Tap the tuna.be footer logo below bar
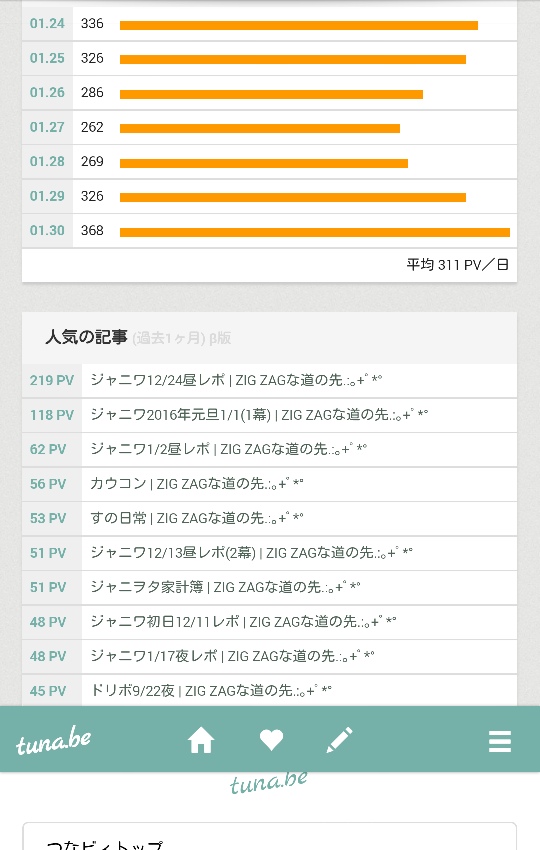This screenshot has width=540, height=850. [x=268, y=783]
